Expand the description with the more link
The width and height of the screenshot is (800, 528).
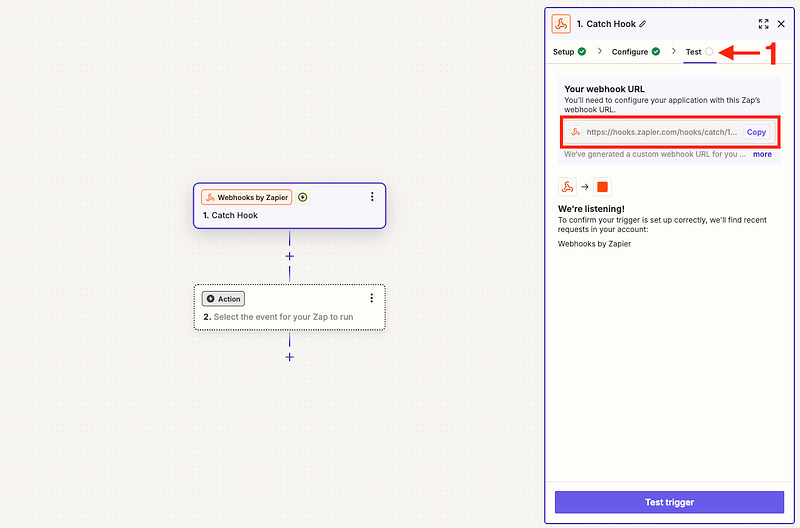(x=762, y=154)
